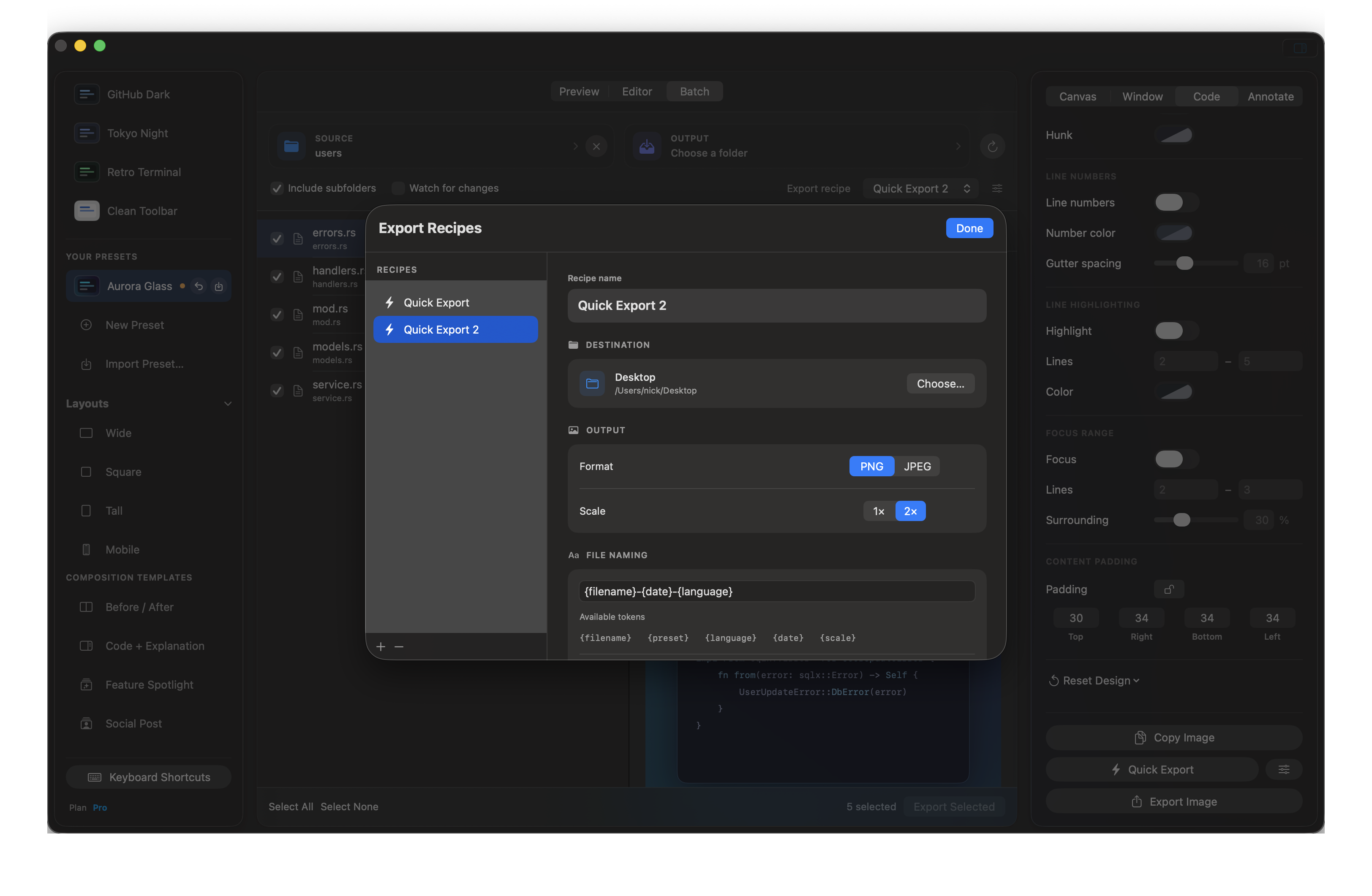Click Select None link

click(x=349, y=806)
